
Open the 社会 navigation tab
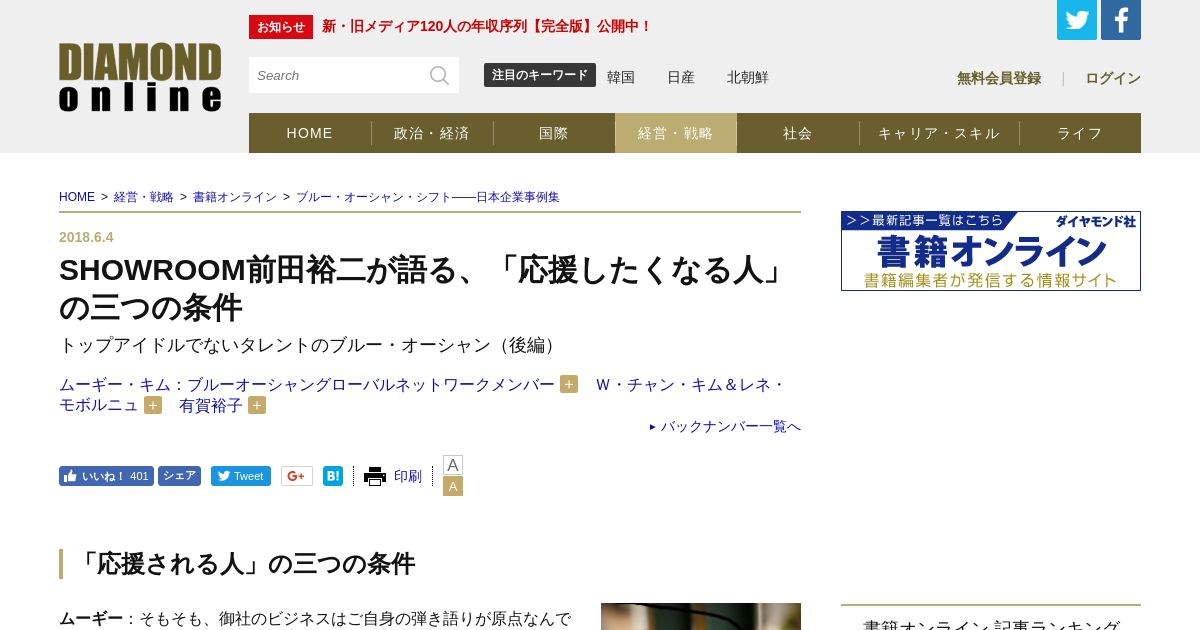point(798,133)
